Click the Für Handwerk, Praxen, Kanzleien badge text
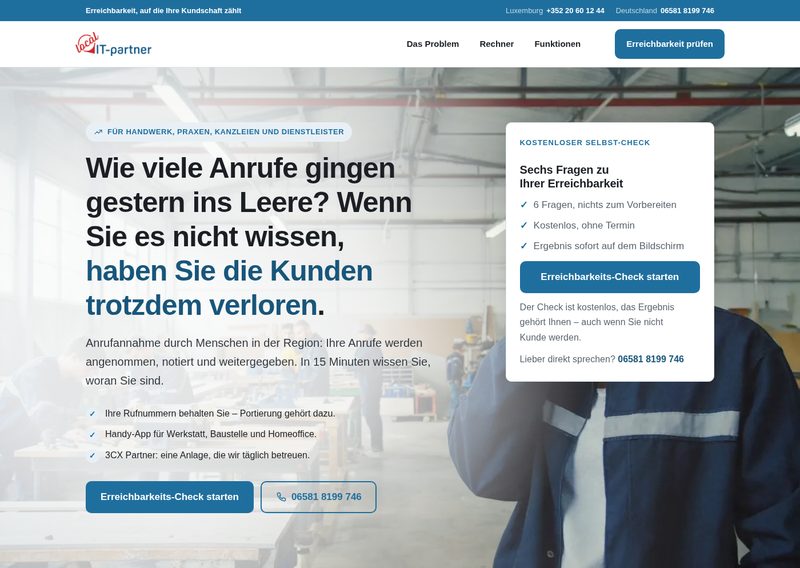 226,132
